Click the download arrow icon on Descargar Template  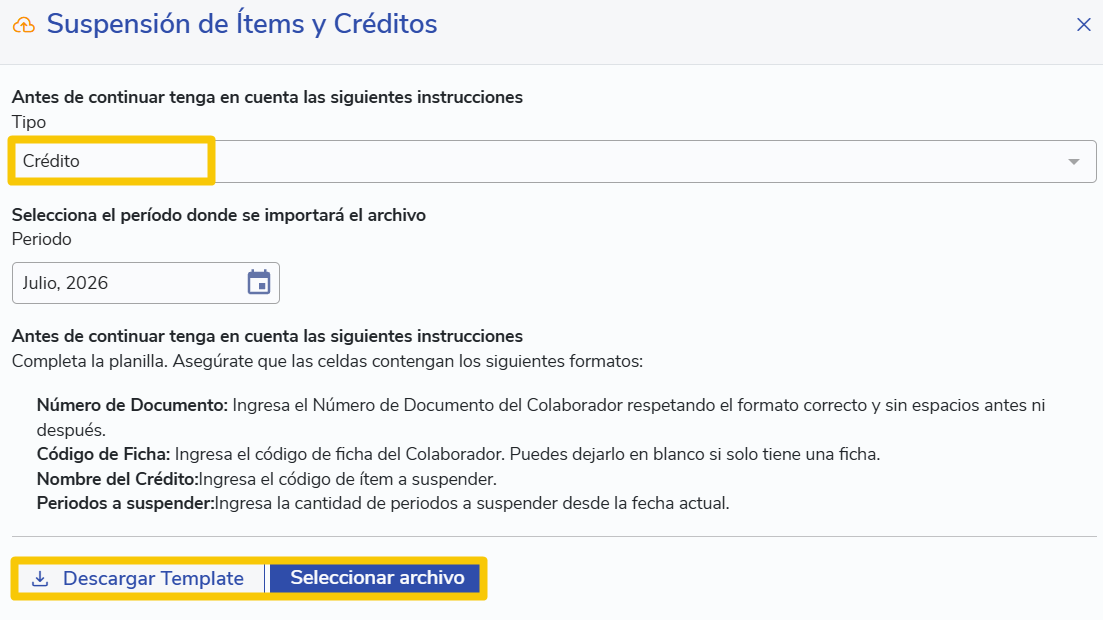40,578
